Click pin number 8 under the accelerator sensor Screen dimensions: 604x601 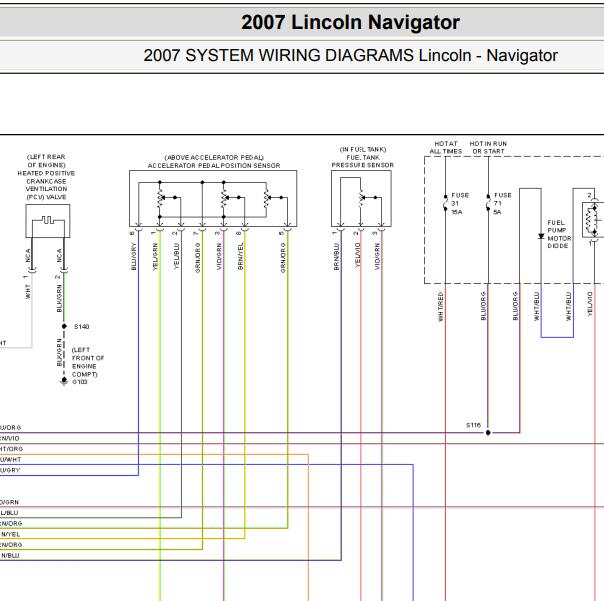click(x=239, y=233)
